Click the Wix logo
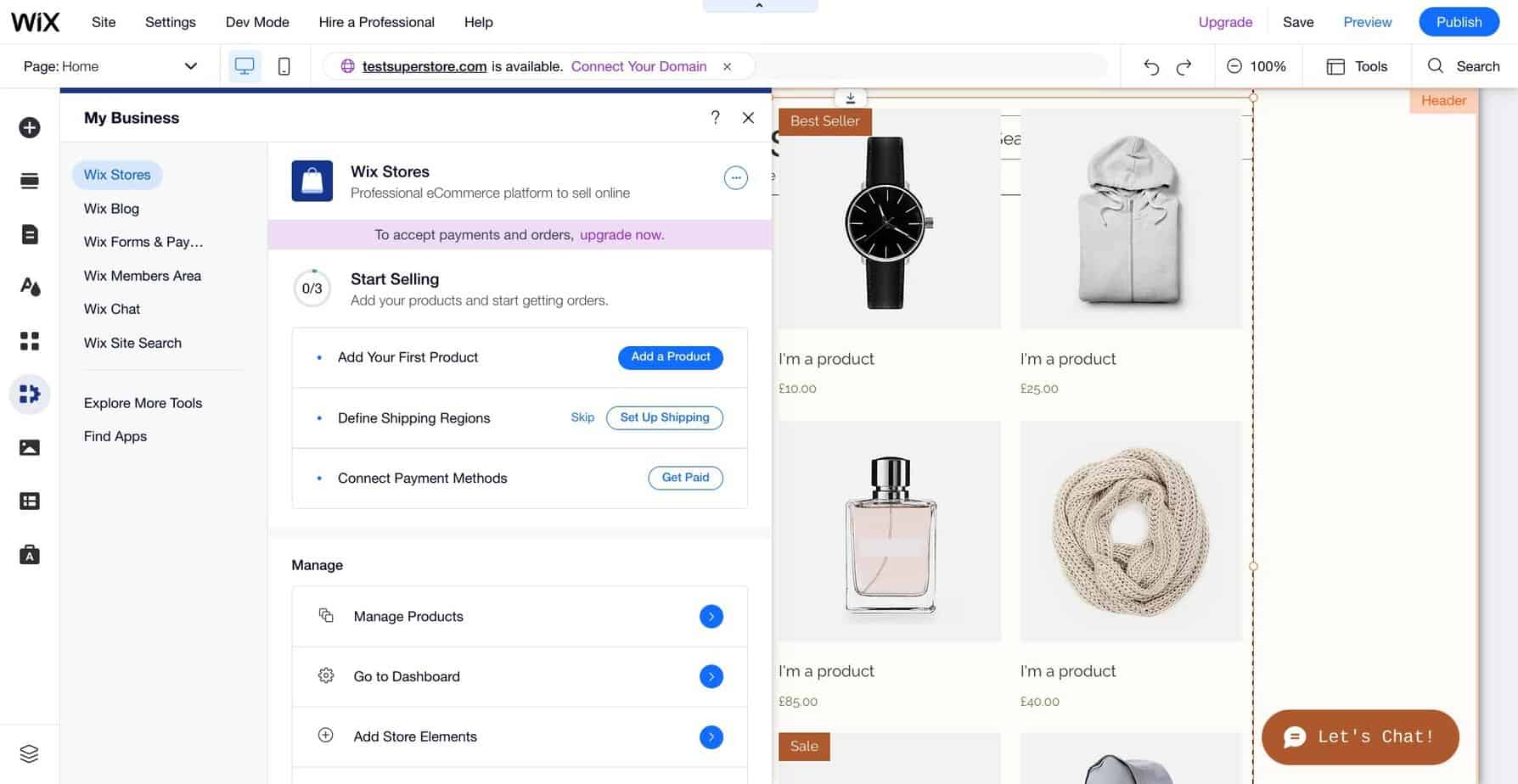1518x784 pixels. pyautogui.click(x=35, y=22)
